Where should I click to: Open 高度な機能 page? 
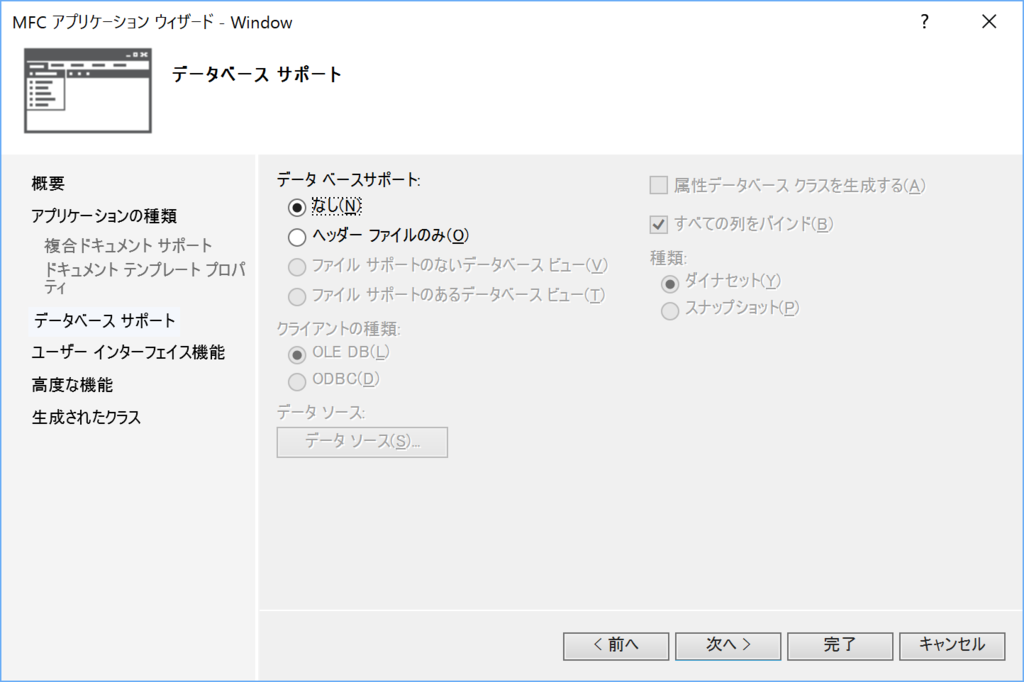click(72, 385)
